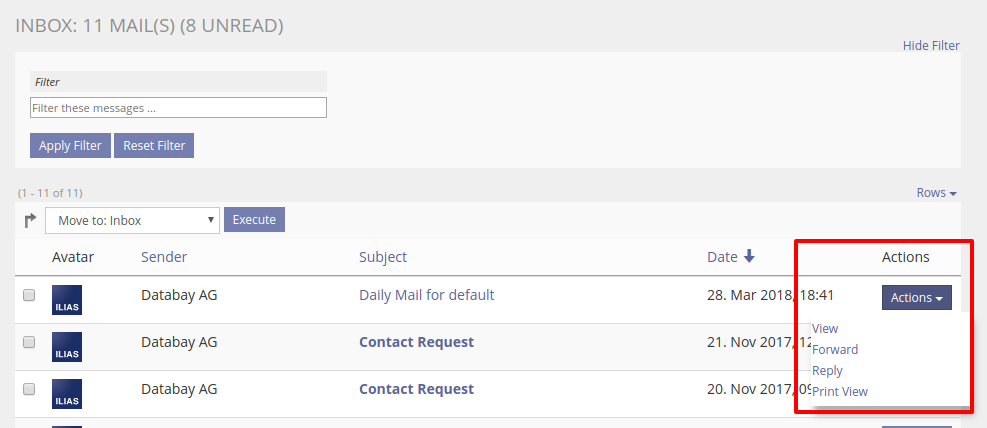Click the Execute button
The image size is (987, 428).
point(254,220)
